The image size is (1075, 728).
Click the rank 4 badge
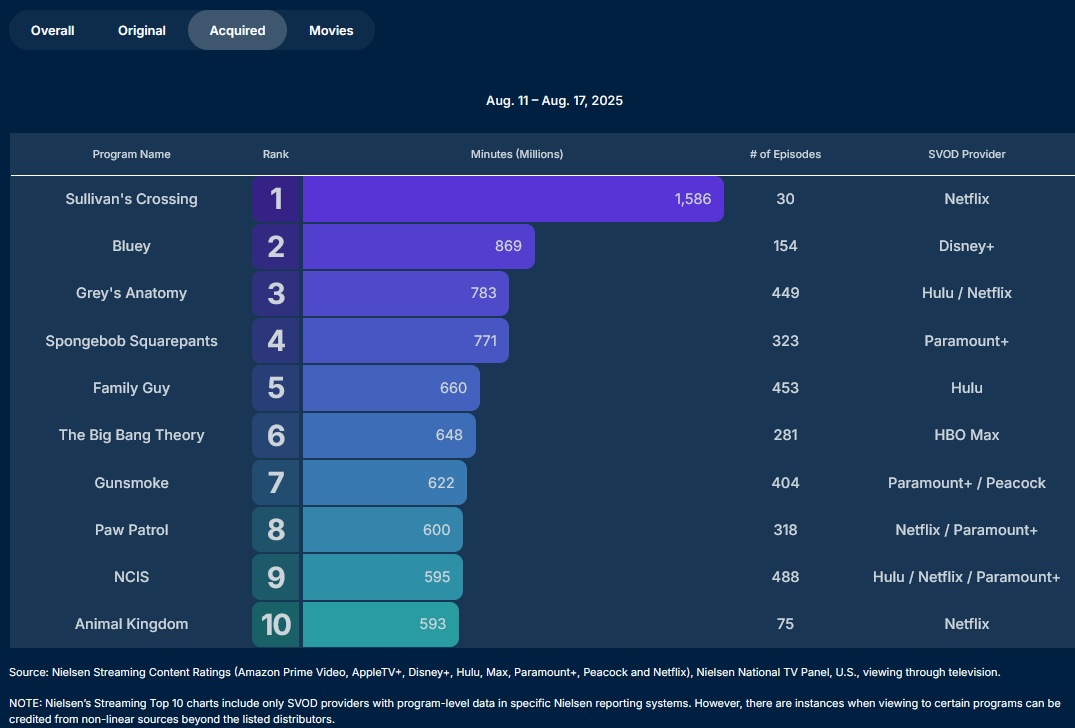[x=276, y=341]
